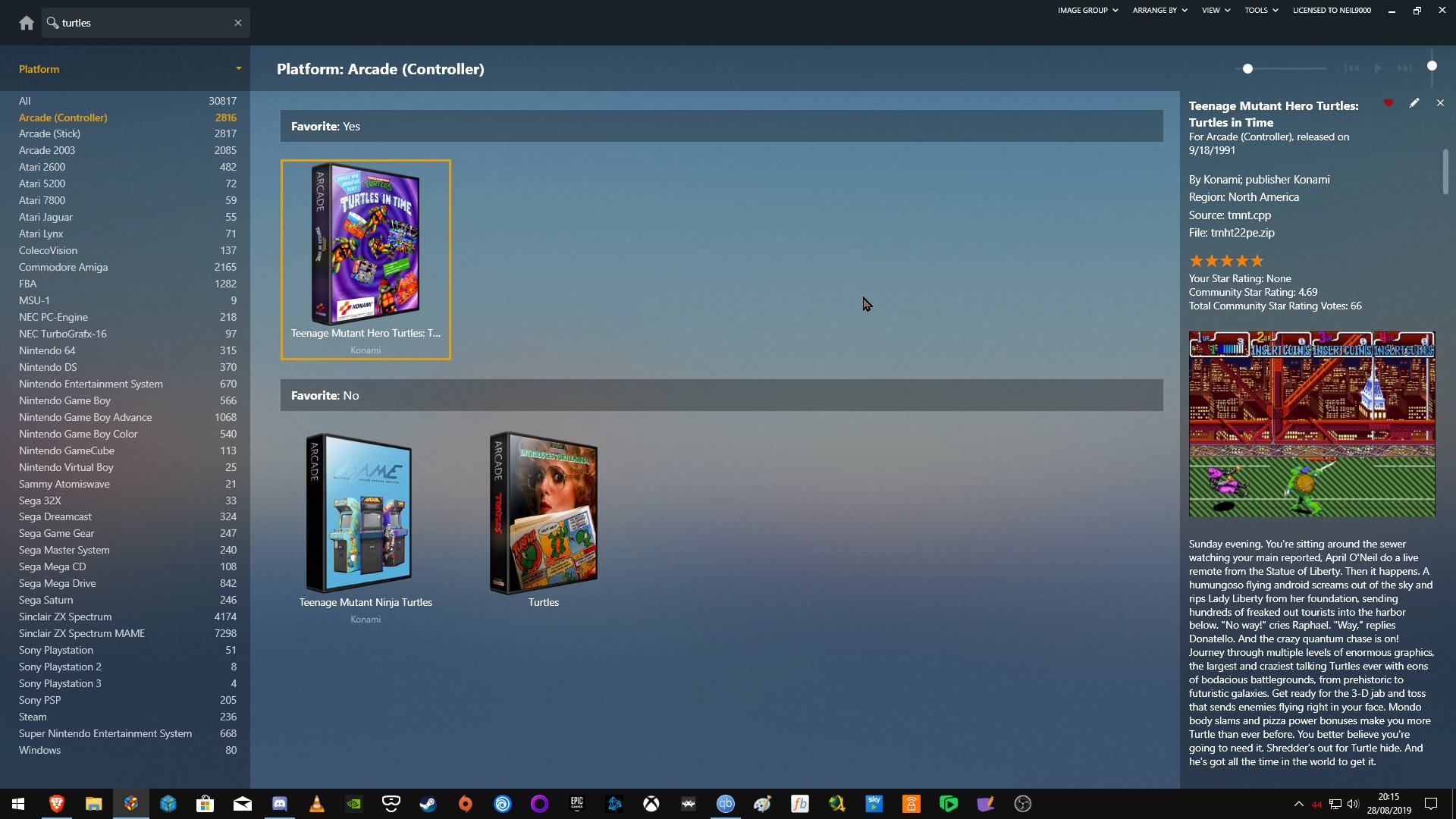
Task: Select Super Nintendo Entertainment System platform
Action: pyautogui.click(x=127, y=733)
